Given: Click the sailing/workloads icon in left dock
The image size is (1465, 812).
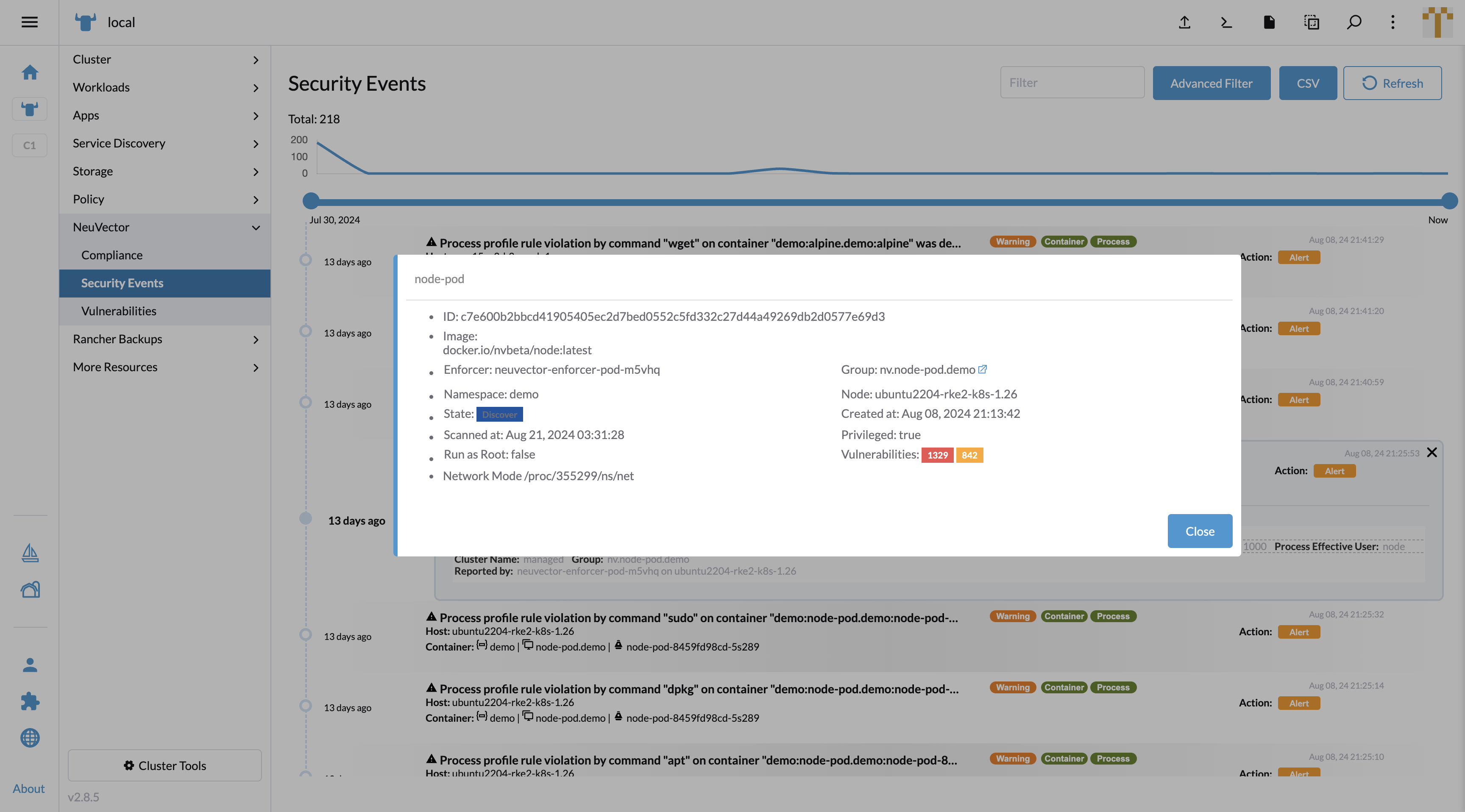Looking at the screenshot, I should click(29, 553).
